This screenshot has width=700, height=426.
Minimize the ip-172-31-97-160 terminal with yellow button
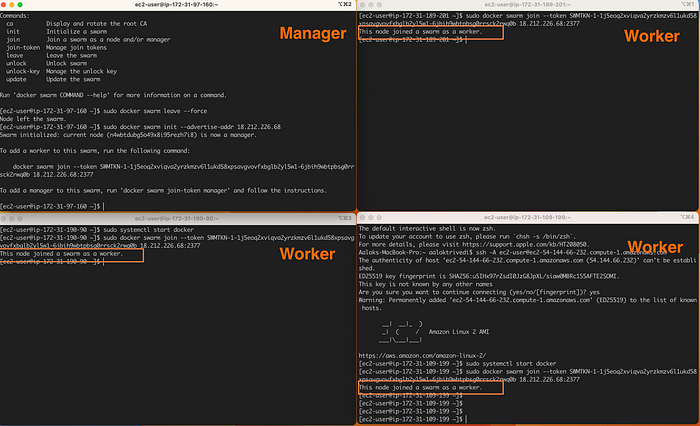coord(12,4)
